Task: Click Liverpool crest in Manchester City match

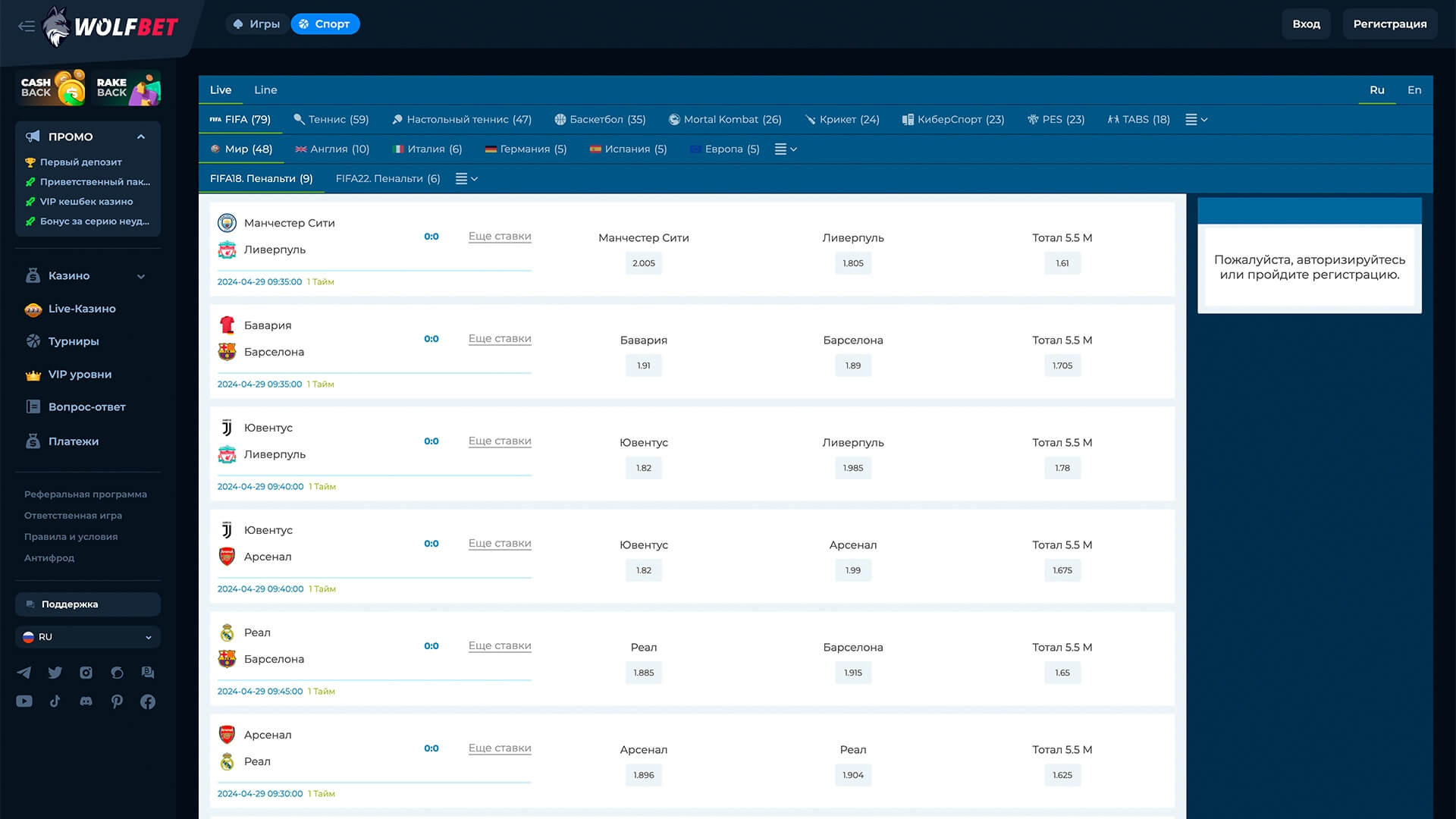Action: [227, 249]
